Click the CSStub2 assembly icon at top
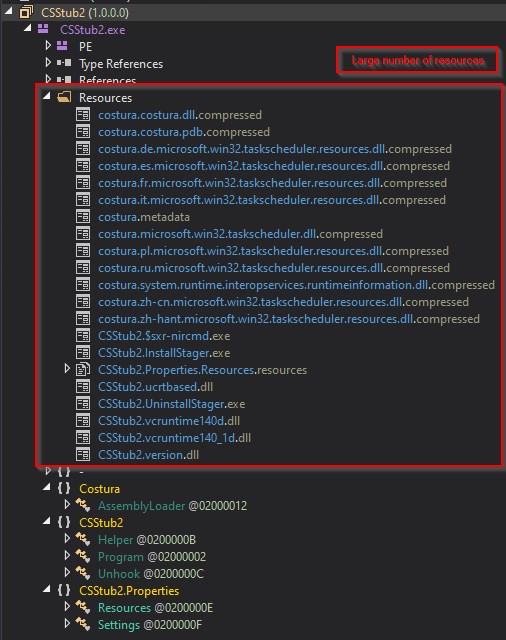The width and height of the screenshot is (506, 640). 26,12
